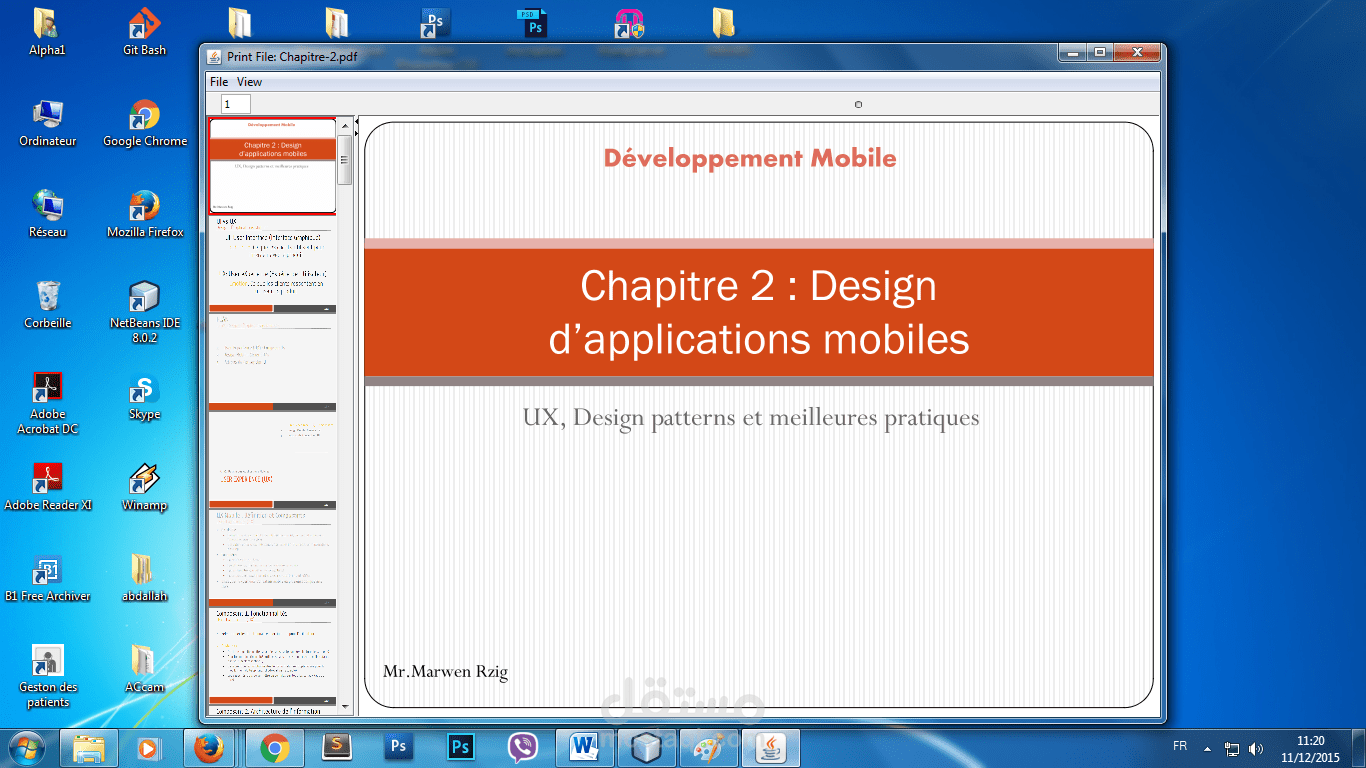
Task: Switch to Google Chrome in the taskbar
Action: pyautogui.click(x=275, y=747)
